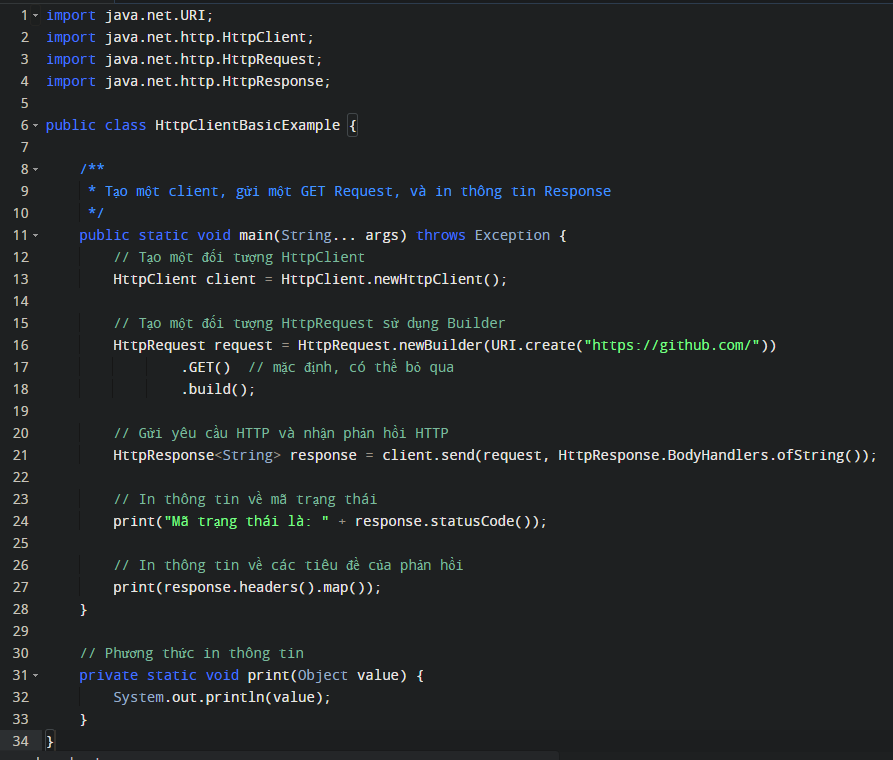
Task: Click the closing brace on line 34
Action: click(50, 741)
